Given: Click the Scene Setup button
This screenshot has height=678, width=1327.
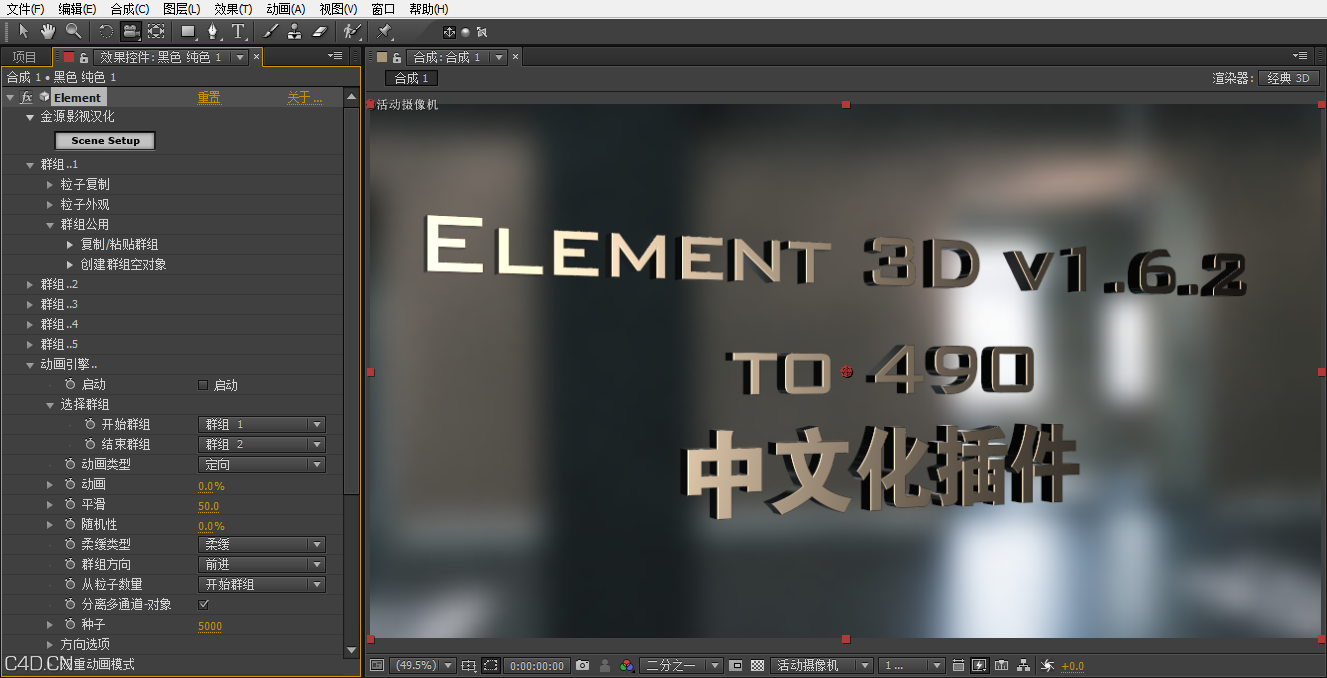Looking at the screenshot, I should point(104,140).
